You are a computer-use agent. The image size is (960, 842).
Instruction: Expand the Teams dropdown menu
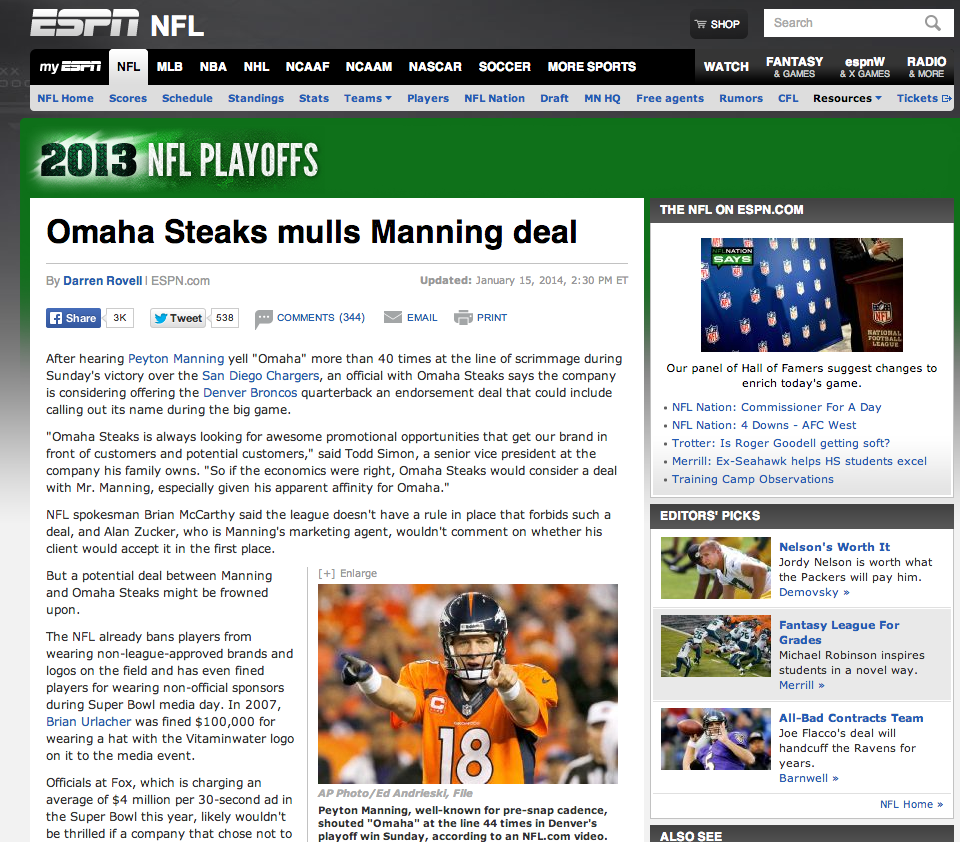coord(367,98)
